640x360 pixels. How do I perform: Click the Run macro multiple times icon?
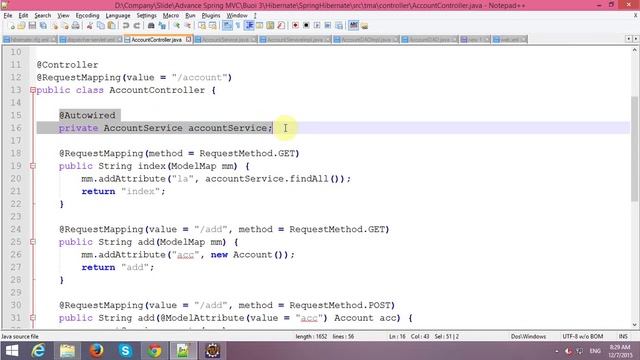click(327, 25)
